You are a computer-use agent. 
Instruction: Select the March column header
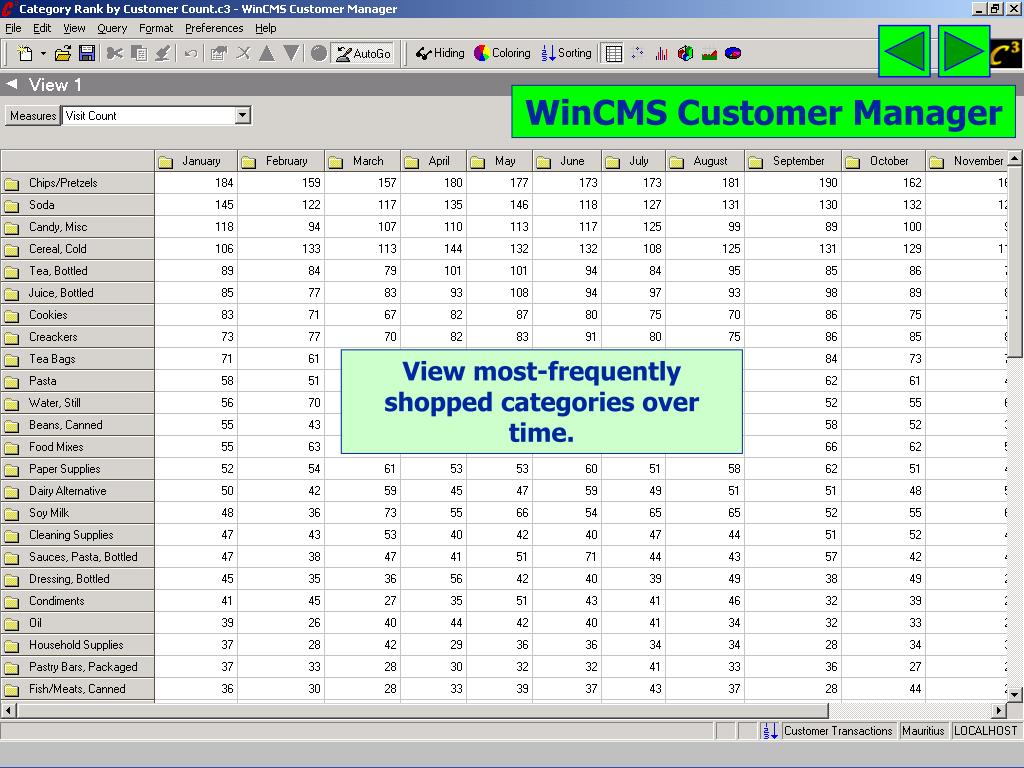tap(362, 161)
